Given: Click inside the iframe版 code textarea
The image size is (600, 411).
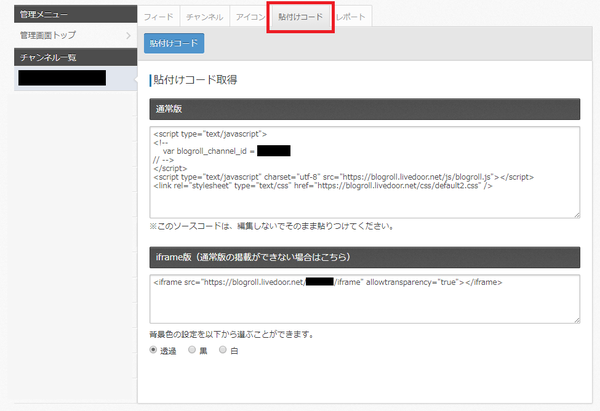Looking at the screenshot, I should (365, 299).
